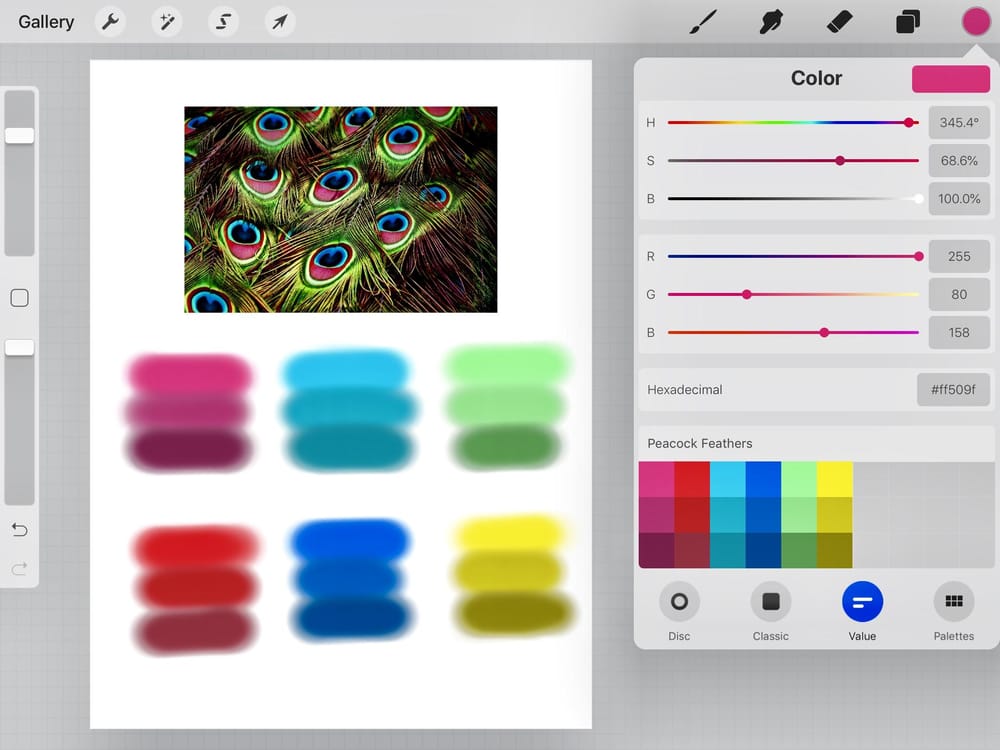Activate the Selection tool

tap(222, 21)
